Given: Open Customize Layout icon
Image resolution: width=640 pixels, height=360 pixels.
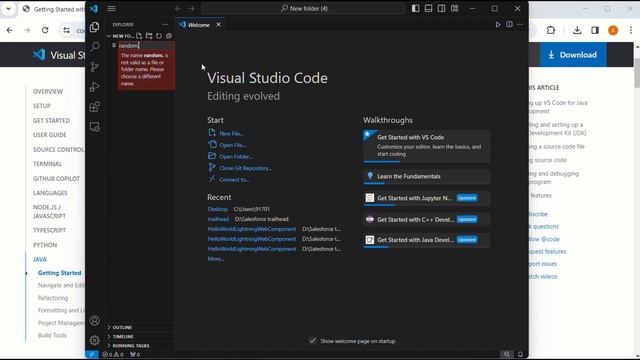Looking at the screenshot, I should [455, 8].
